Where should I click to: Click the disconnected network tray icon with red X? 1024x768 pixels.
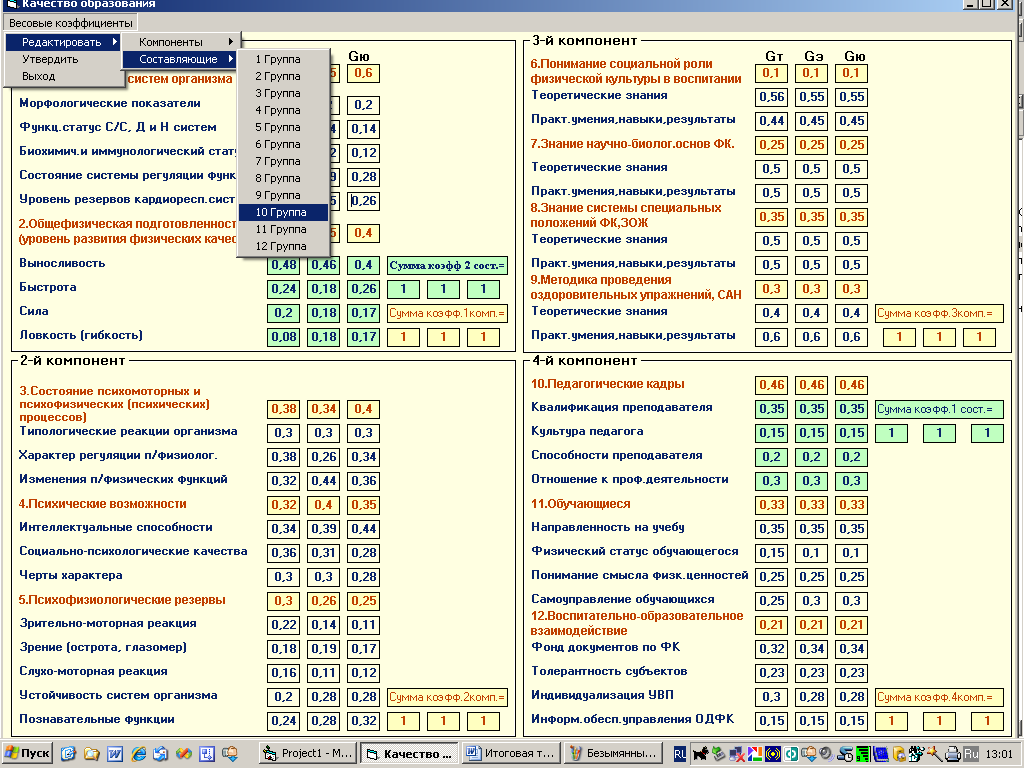pyautogui.click(x=737, y=754)
